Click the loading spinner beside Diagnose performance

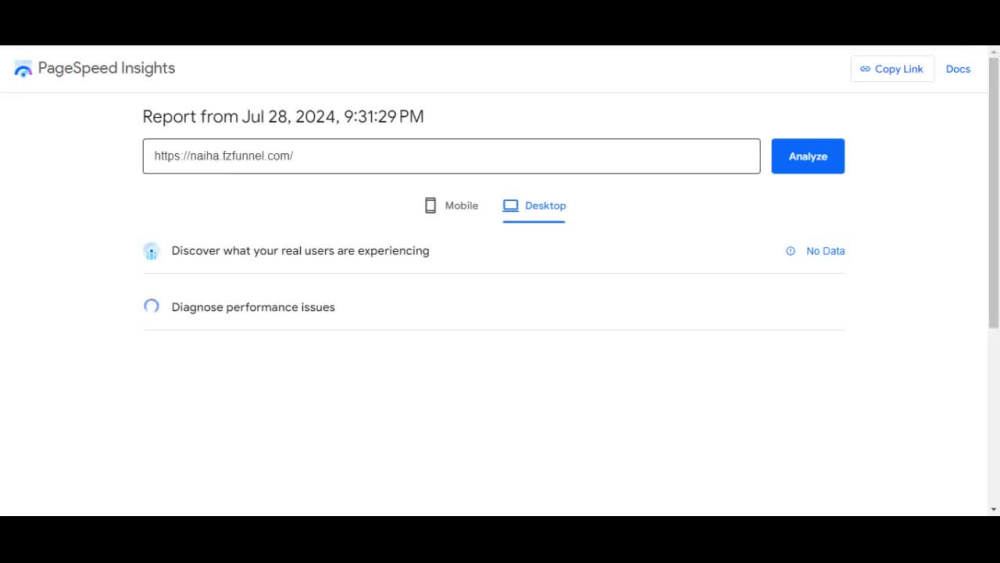[x=151, y=307]
